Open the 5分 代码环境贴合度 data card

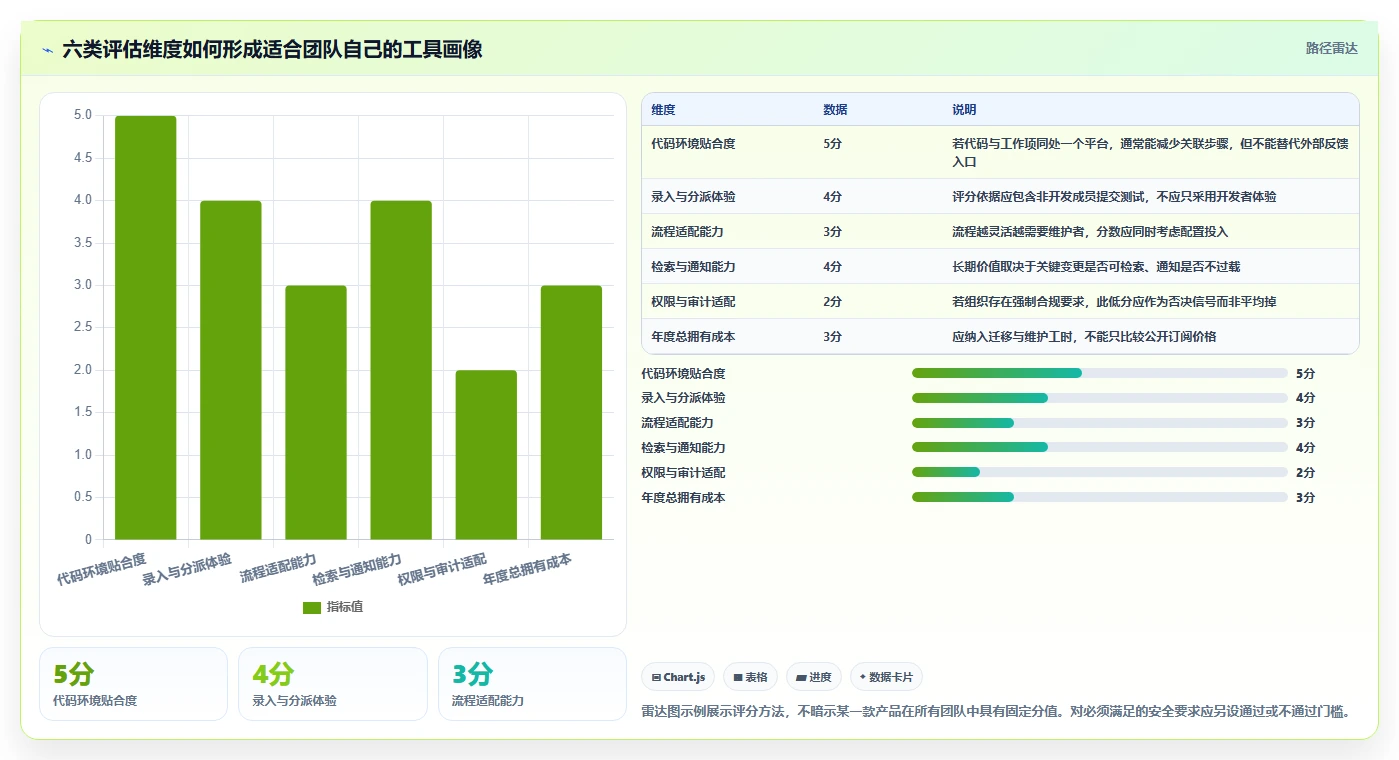click(133, 684)
